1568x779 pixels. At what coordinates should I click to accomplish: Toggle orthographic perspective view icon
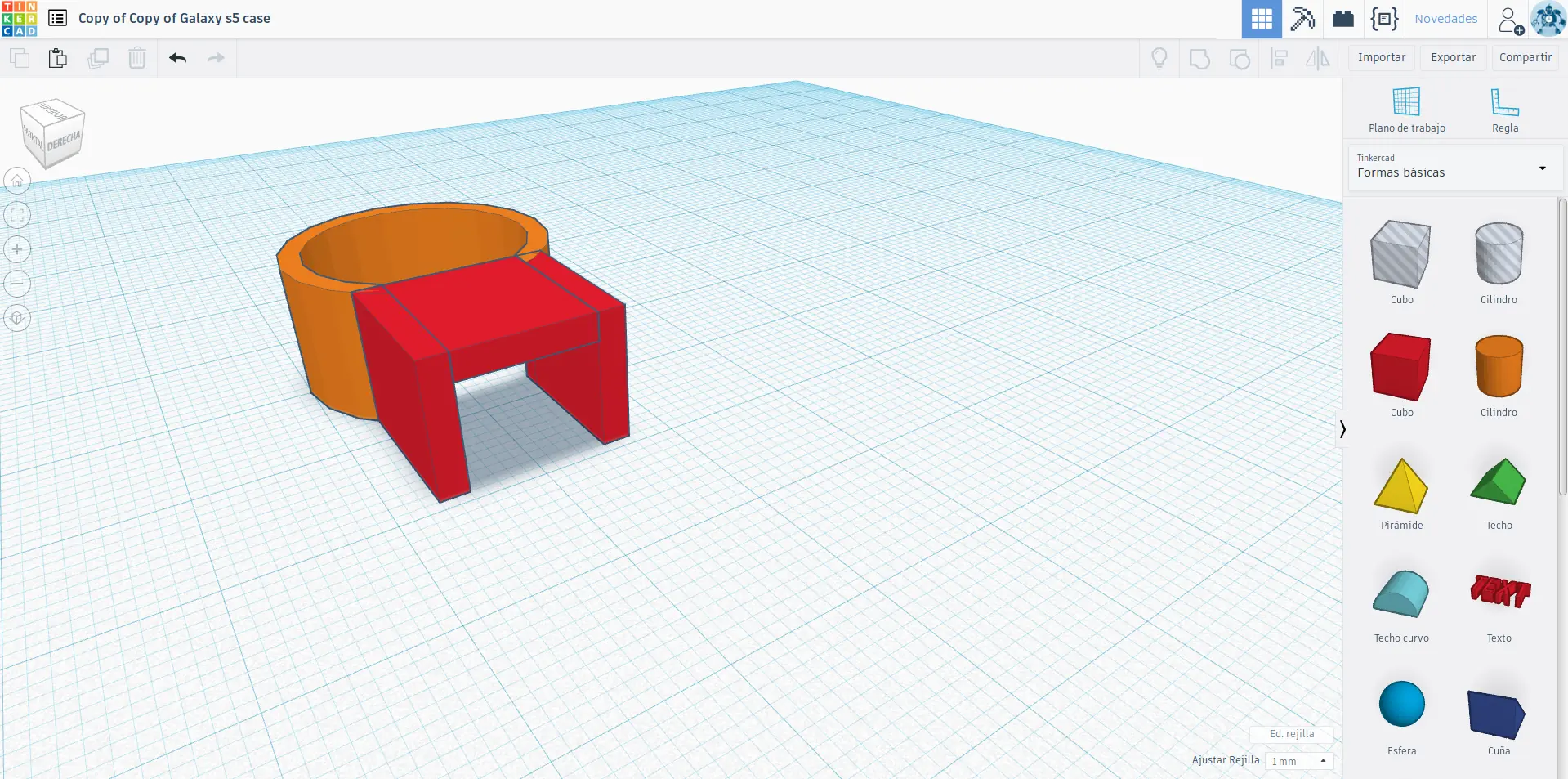coord(17,318)
